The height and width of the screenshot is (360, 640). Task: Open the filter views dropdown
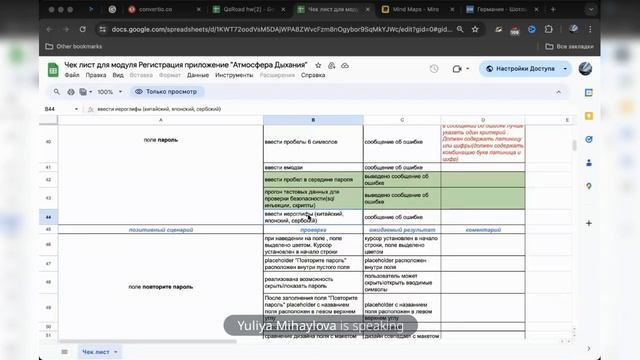(x=85, y=92)
